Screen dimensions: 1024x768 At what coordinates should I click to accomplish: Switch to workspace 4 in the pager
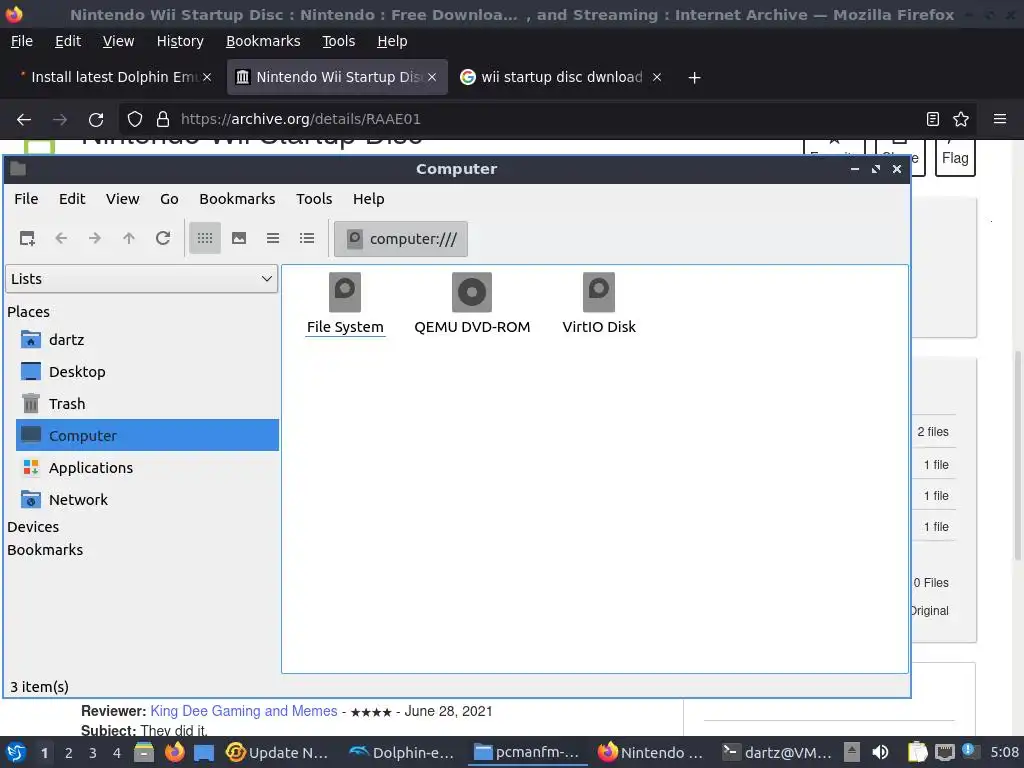click(117, 753)
